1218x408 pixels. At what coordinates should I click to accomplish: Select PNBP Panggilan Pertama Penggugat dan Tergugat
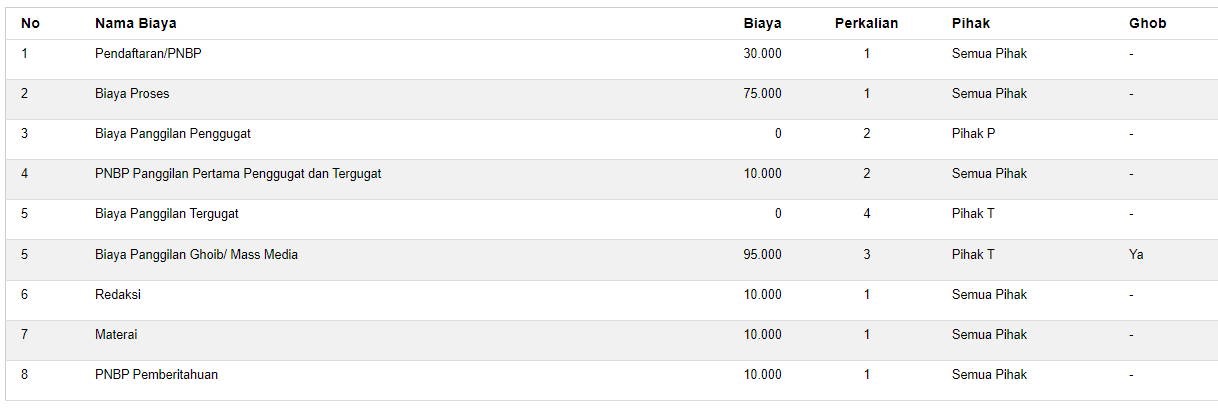(238, 174)
